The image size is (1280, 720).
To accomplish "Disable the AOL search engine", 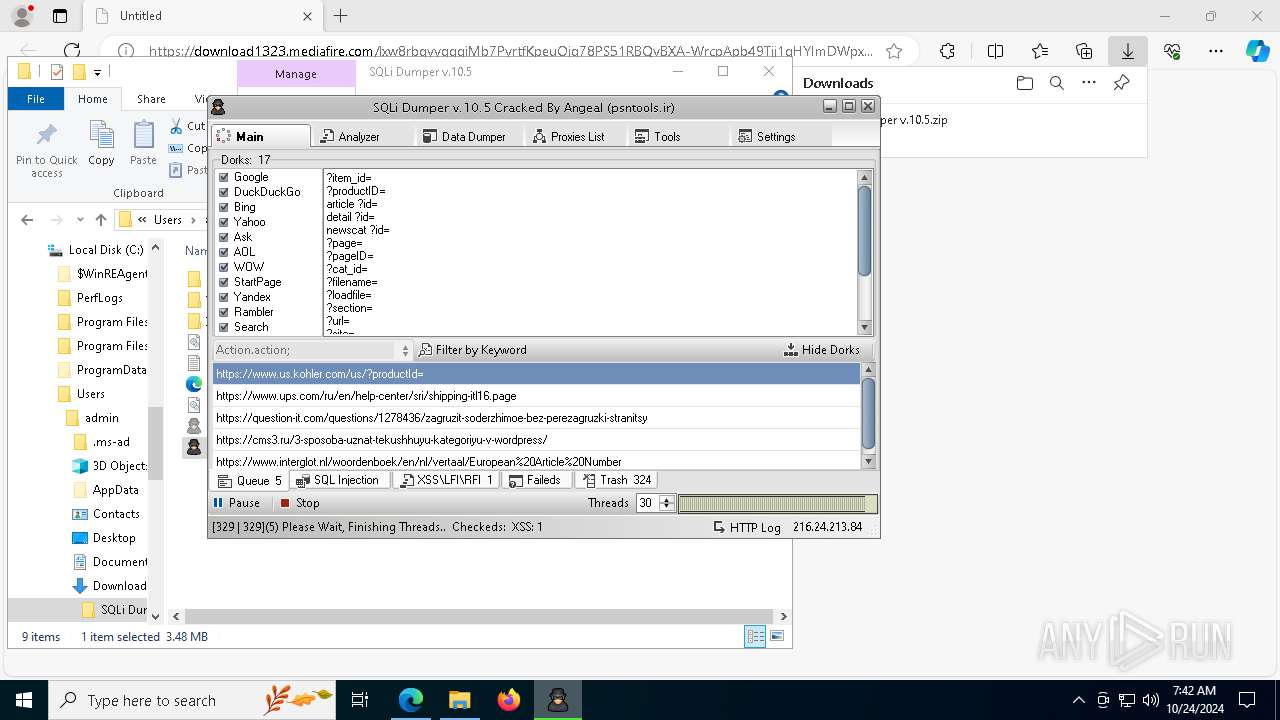I will [224, 252].
